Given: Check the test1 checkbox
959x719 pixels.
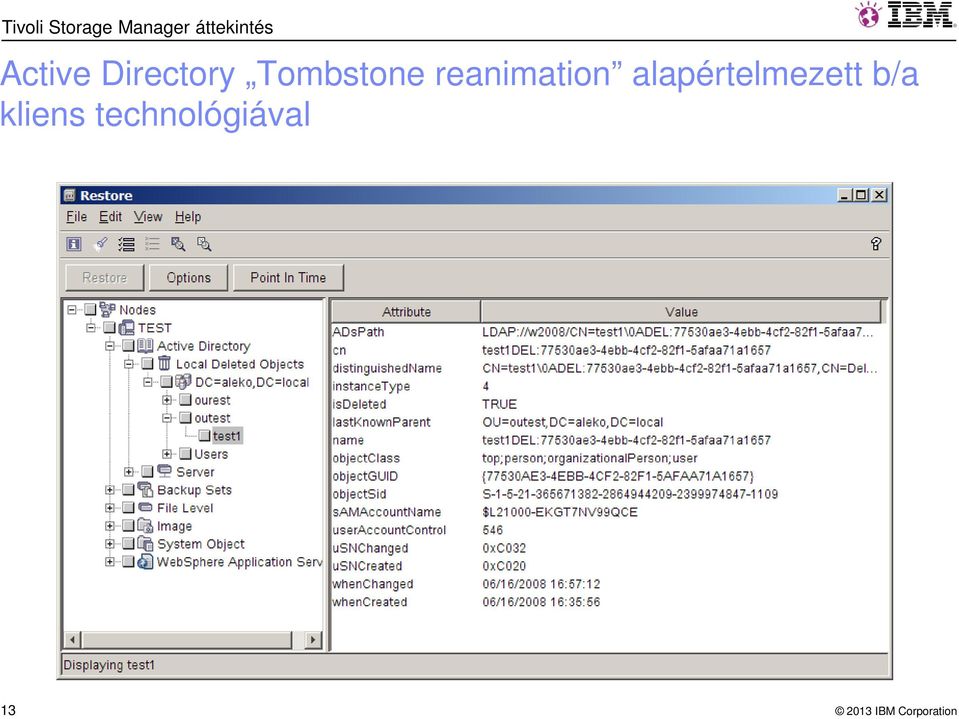Looking at the screenshot, I should pos(204,436).
